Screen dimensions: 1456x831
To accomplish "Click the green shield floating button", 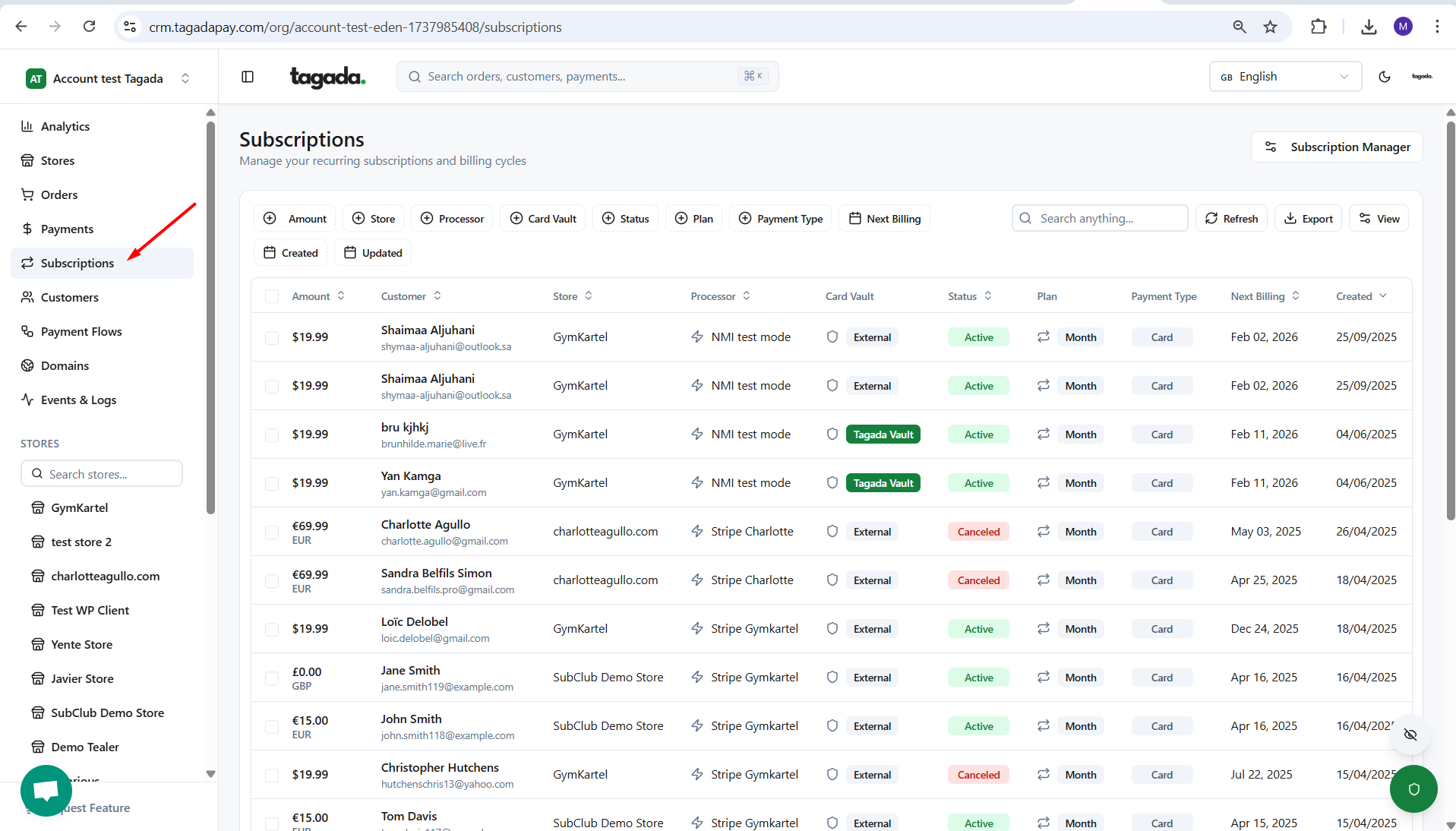I will point(1413,789).
